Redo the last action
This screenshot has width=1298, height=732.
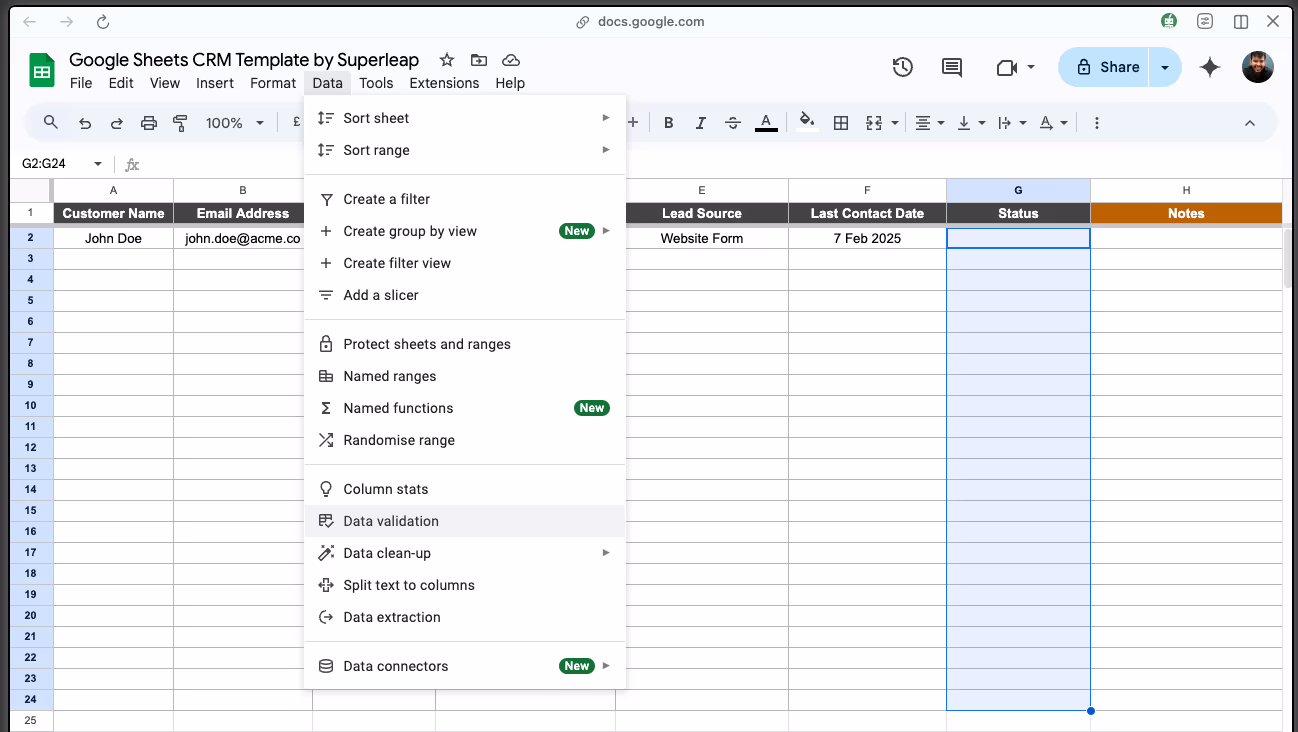tap(117, 123)
